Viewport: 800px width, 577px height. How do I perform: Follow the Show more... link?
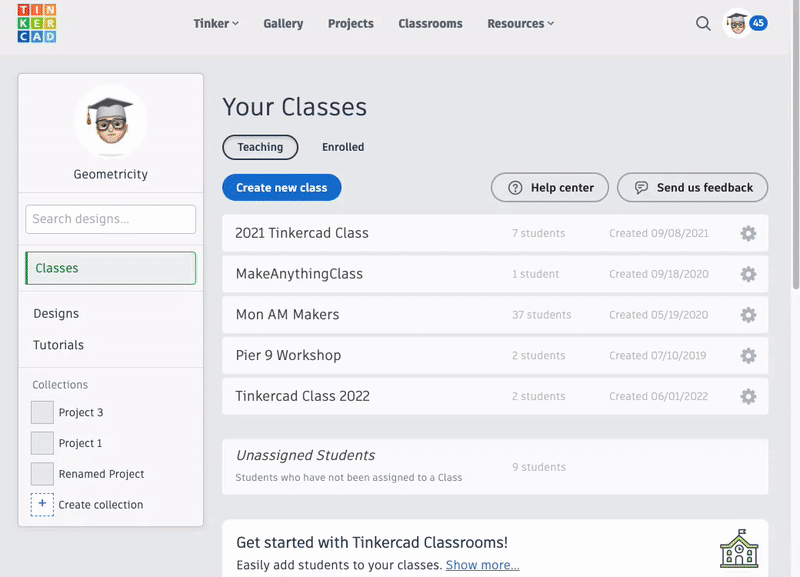[x=483, y=565]
